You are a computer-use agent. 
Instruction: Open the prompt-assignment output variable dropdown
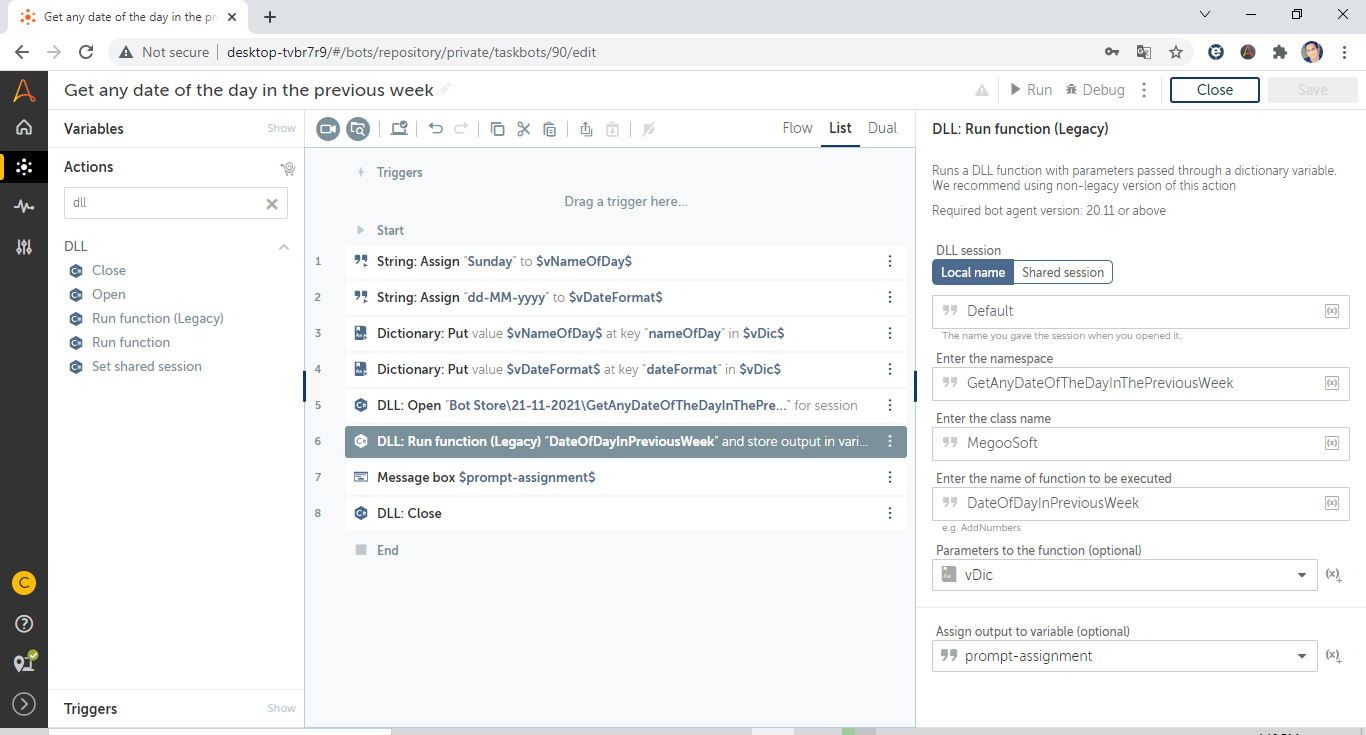coord(1301,656)
